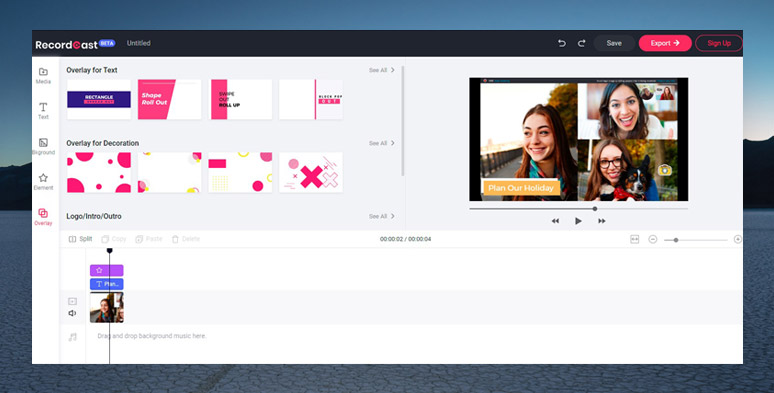See all Overlay for Decoration items

(x=382, y=143)
